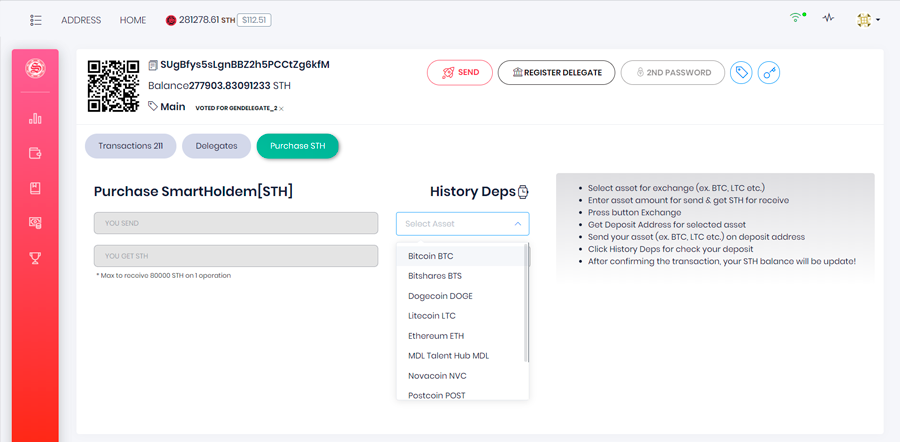Open the ADDRESS menu item
This screenshot has height=442, width=900.
tap(81, 20)
